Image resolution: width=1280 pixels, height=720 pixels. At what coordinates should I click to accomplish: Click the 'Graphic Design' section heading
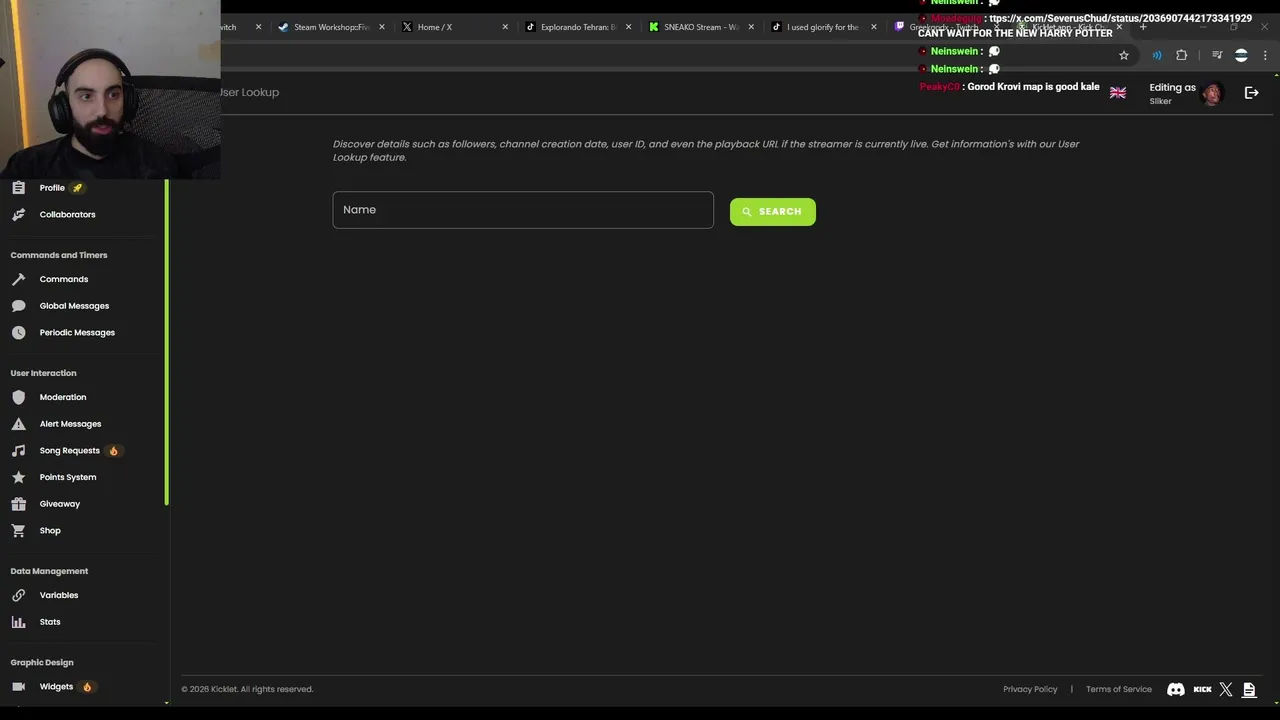pos(42,662)
